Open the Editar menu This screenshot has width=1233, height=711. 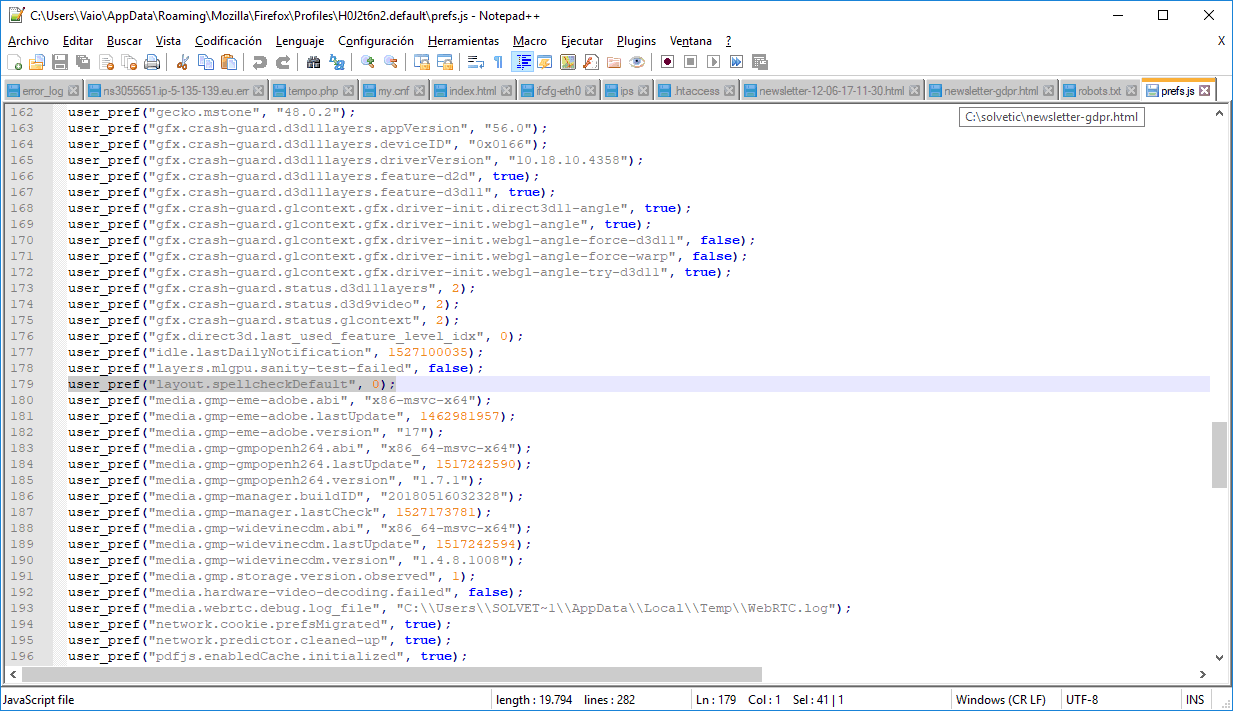[x=78, y=41]
